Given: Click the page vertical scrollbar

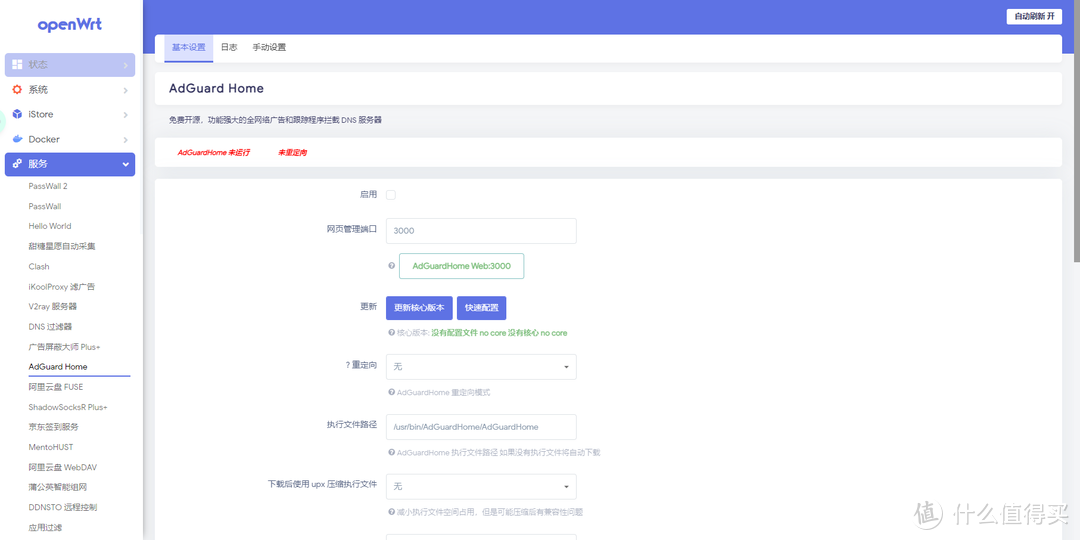Looking at the screenshot, I should pyautogui.click(x=1076, y=131).
